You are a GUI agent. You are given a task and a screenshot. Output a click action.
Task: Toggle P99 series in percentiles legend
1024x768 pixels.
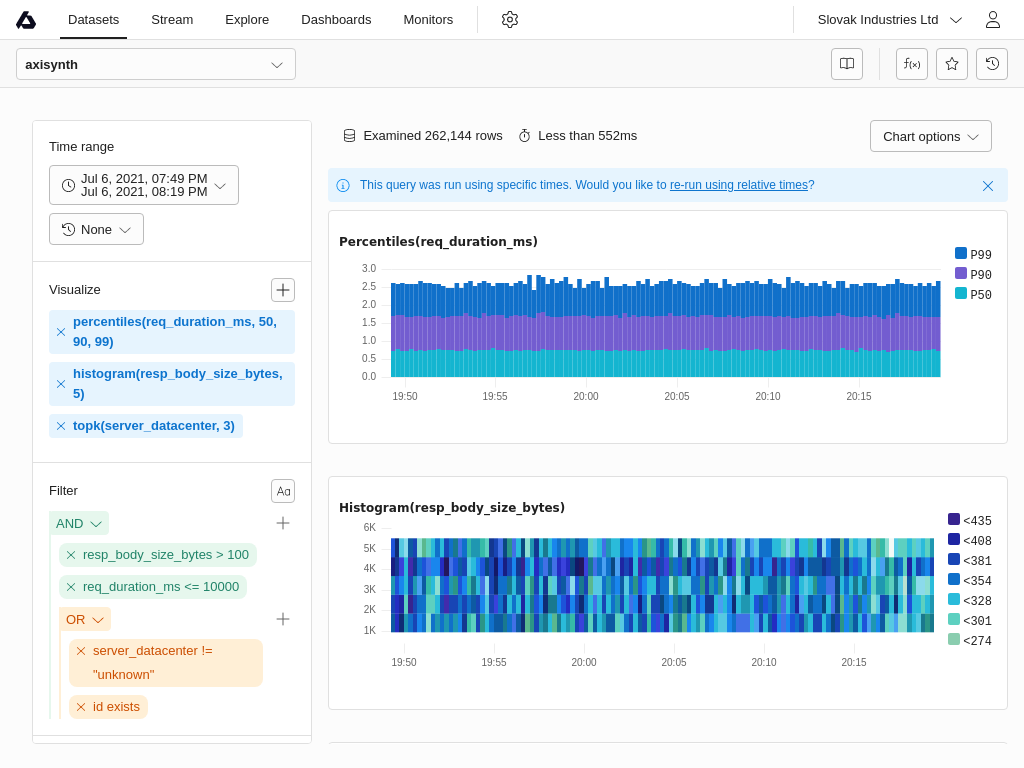(973, 255)
